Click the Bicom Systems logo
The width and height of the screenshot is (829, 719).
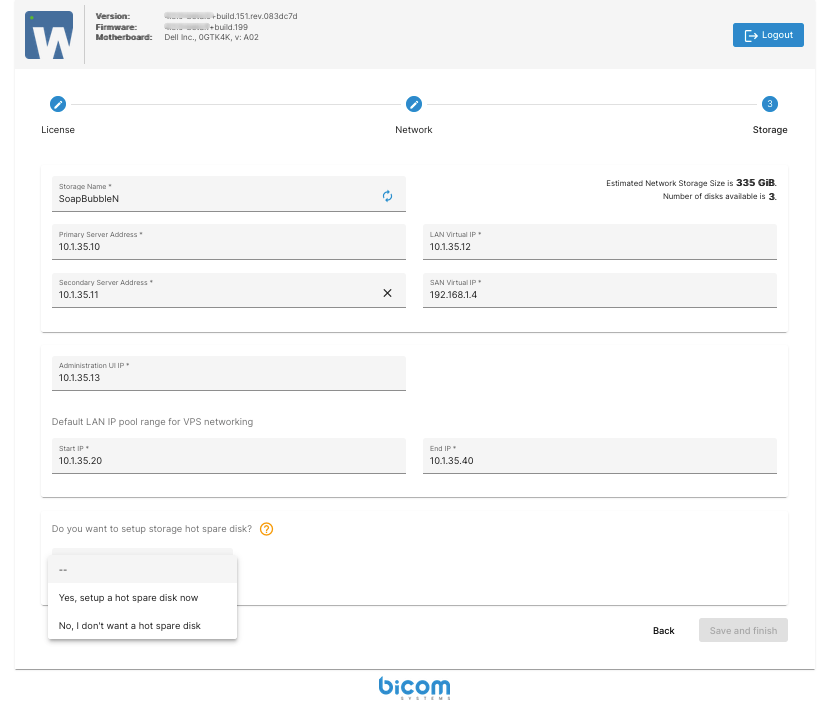[x=414, y=688]
